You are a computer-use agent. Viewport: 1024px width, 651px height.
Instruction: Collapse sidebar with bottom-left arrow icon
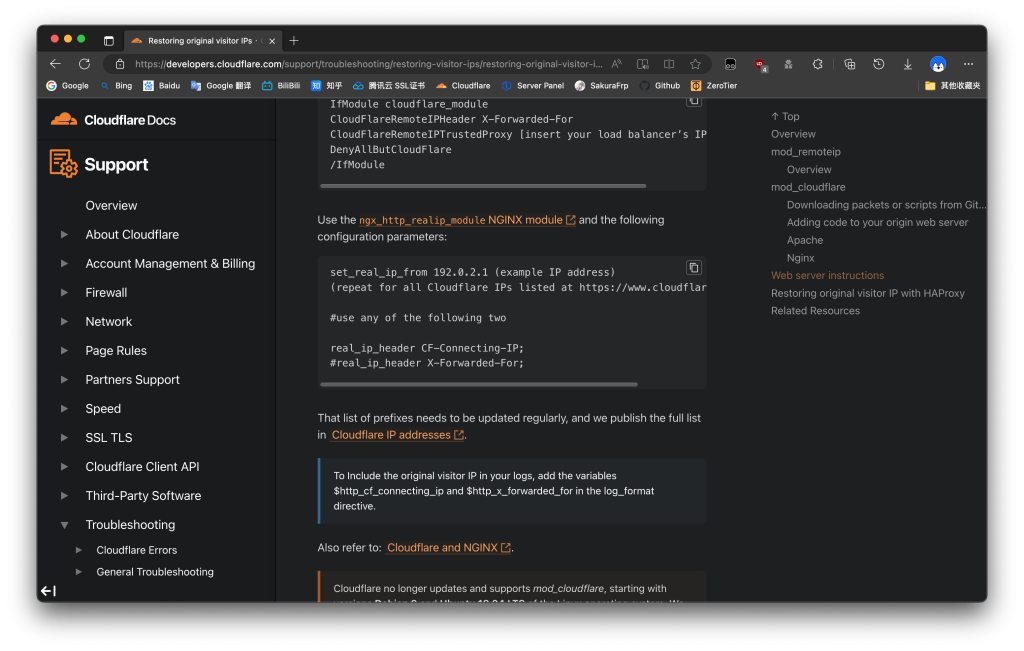[x=48, y=591]
